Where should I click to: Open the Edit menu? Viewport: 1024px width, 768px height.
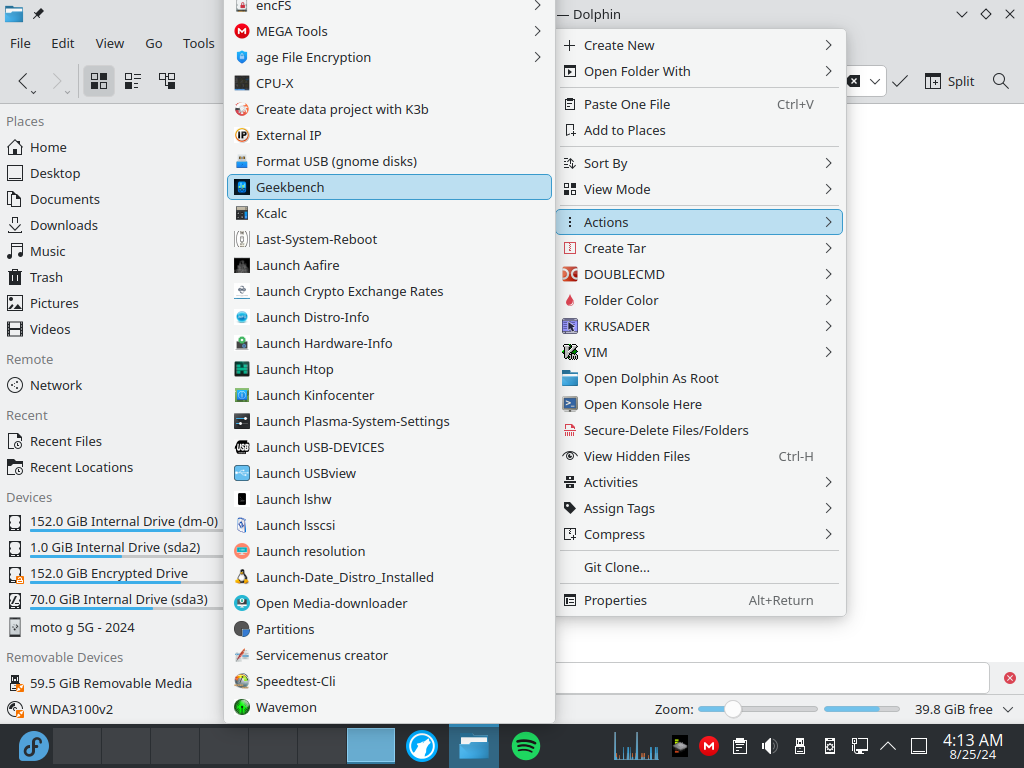[63, 43]
